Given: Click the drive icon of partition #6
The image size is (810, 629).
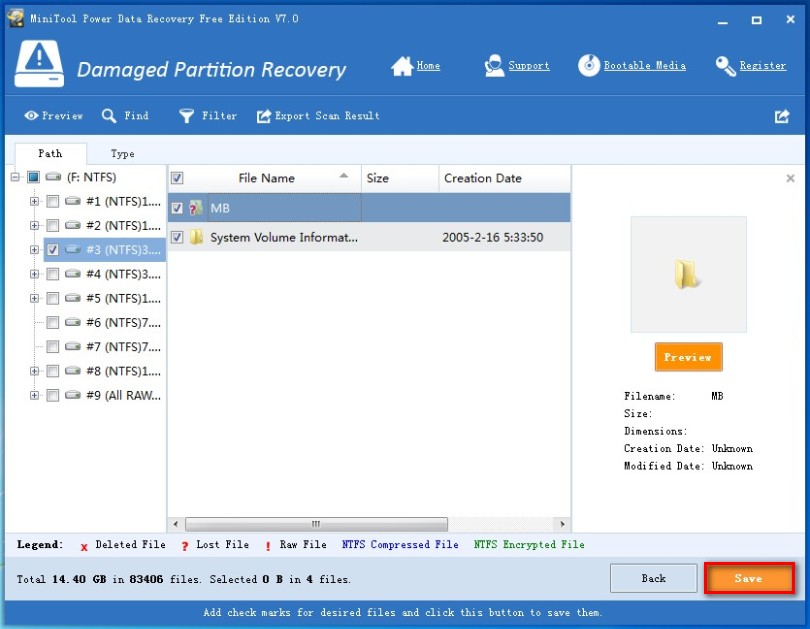Looking at the screenshot, I should point(73,322).
